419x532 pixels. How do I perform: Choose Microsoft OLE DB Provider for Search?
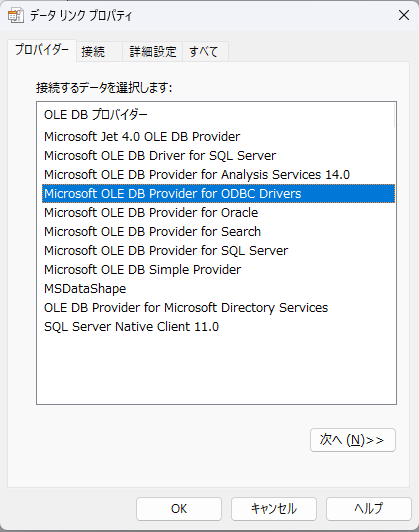(x=218, y=232)
